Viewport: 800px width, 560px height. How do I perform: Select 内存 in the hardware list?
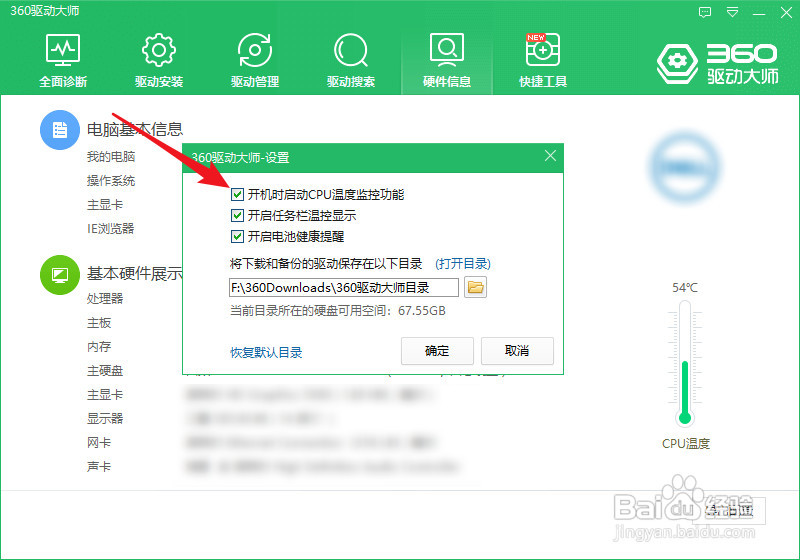[x=99, y=347]
